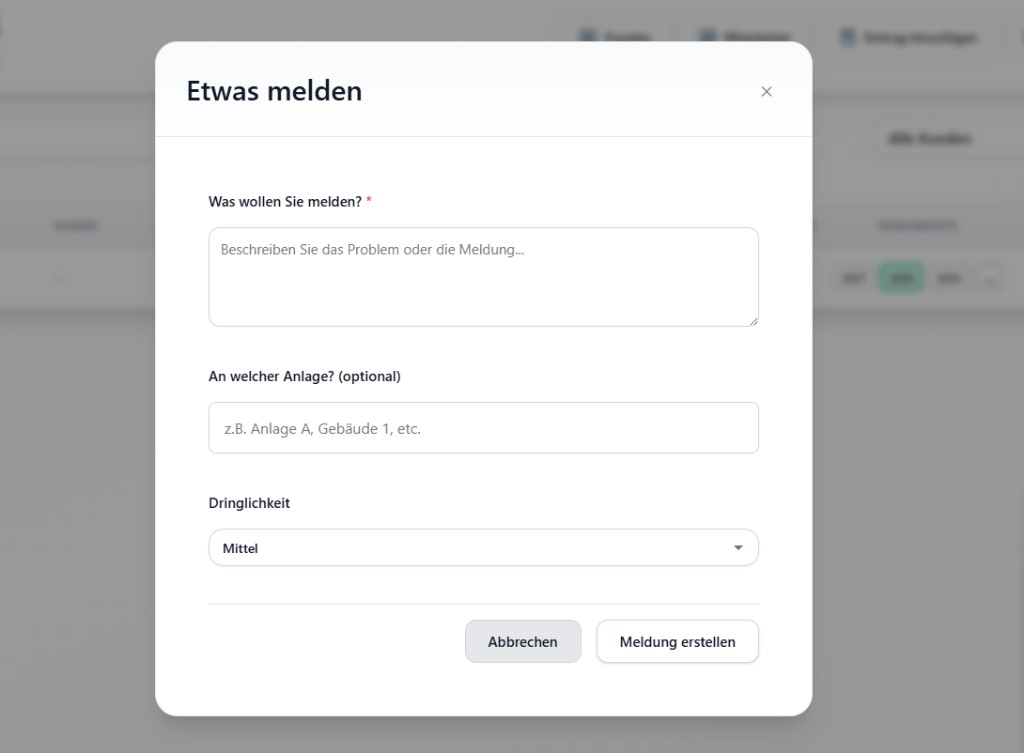Focus the problem description textarea

[484, 277]
